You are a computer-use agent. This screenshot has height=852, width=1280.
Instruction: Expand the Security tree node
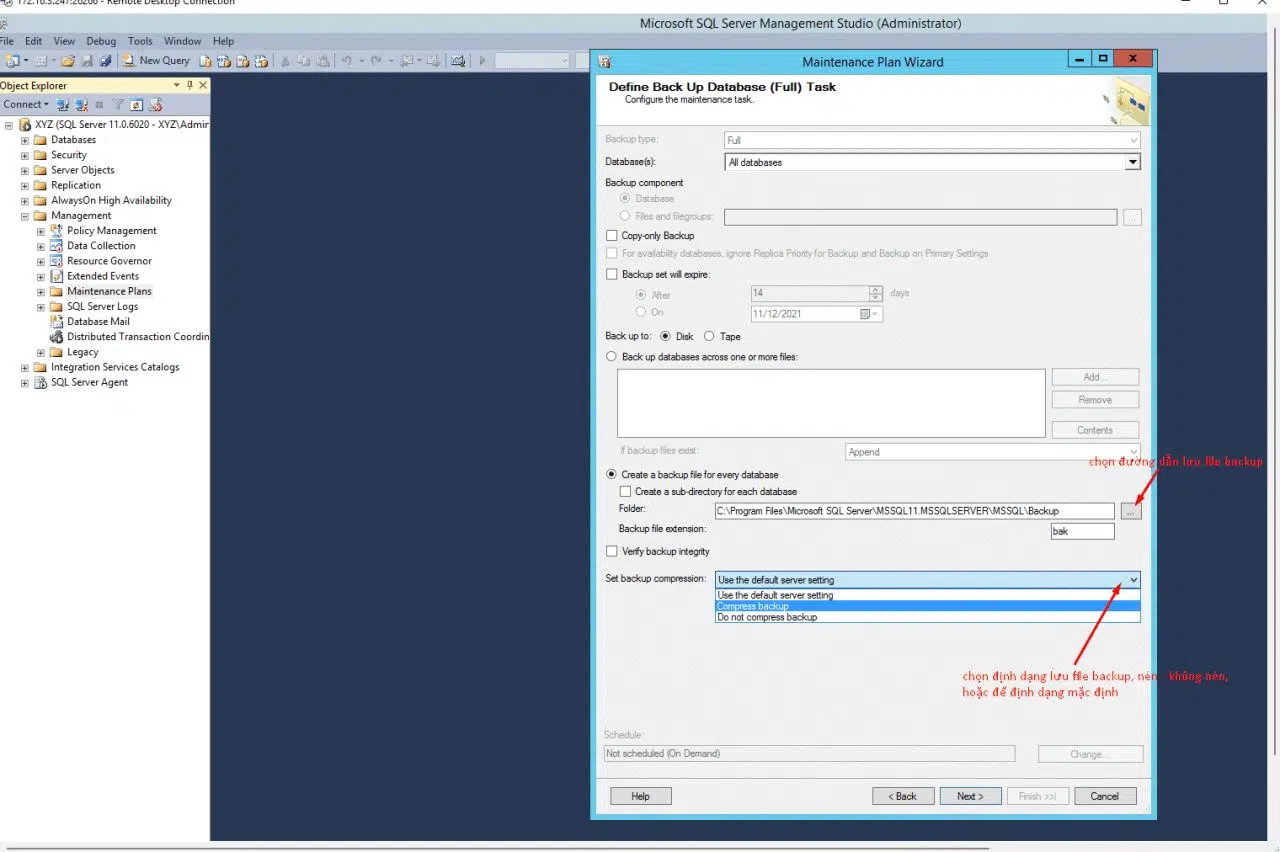25,155
